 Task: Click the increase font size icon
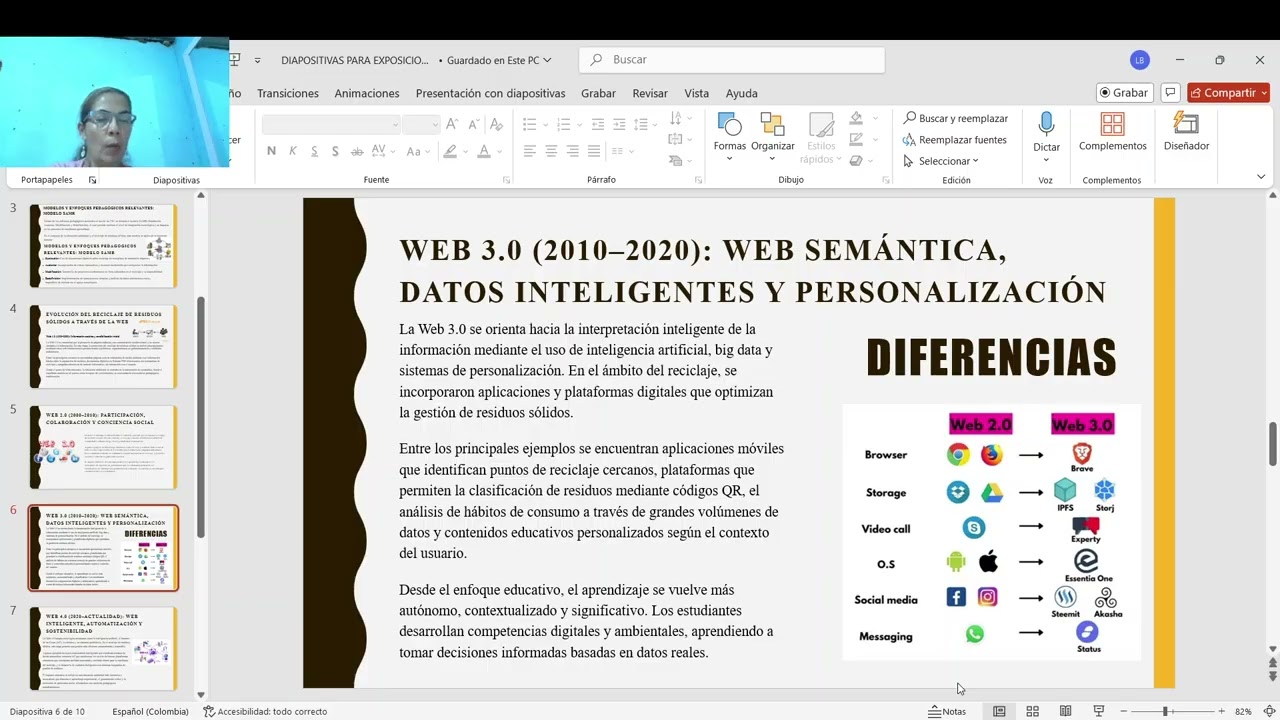click(452, 124)
